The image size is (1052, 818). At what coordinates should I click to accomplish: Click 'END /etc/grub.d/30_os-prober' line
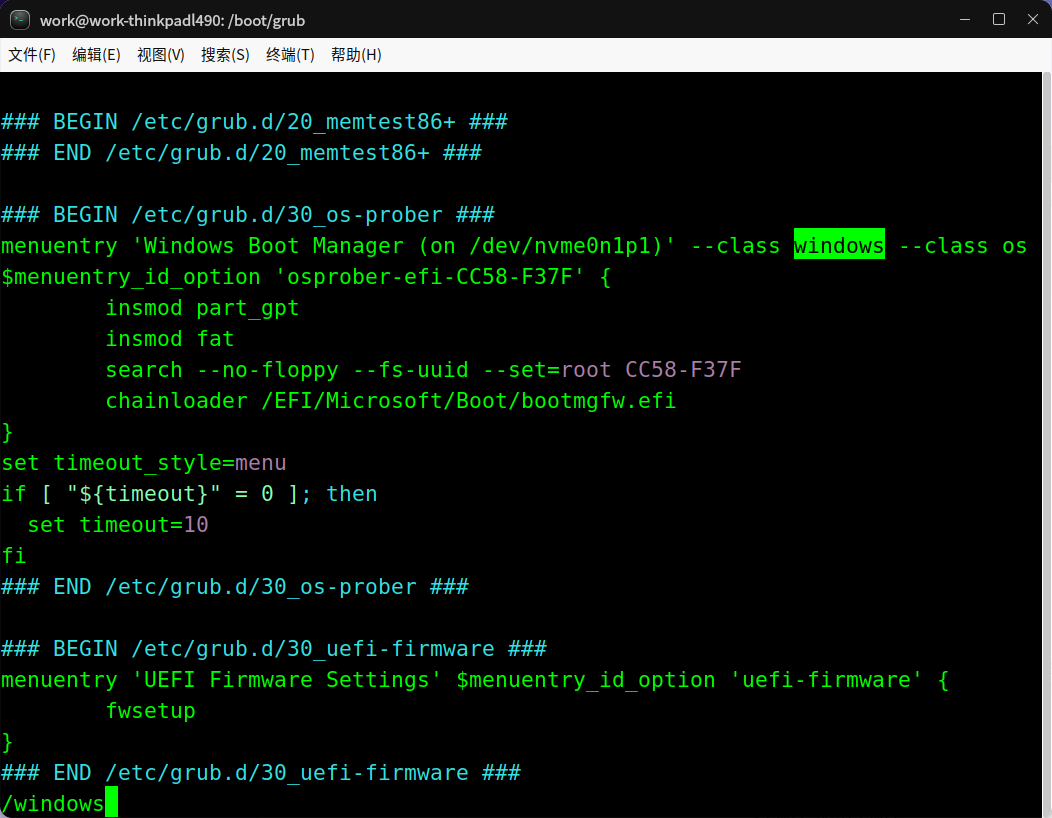tap(235, 586)
